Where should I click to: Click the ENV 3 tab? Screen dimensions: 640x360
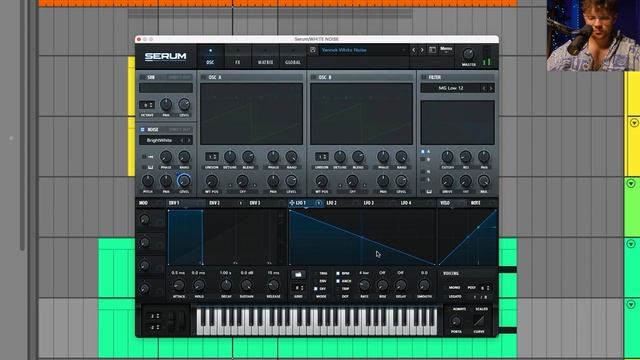(255, 203)
